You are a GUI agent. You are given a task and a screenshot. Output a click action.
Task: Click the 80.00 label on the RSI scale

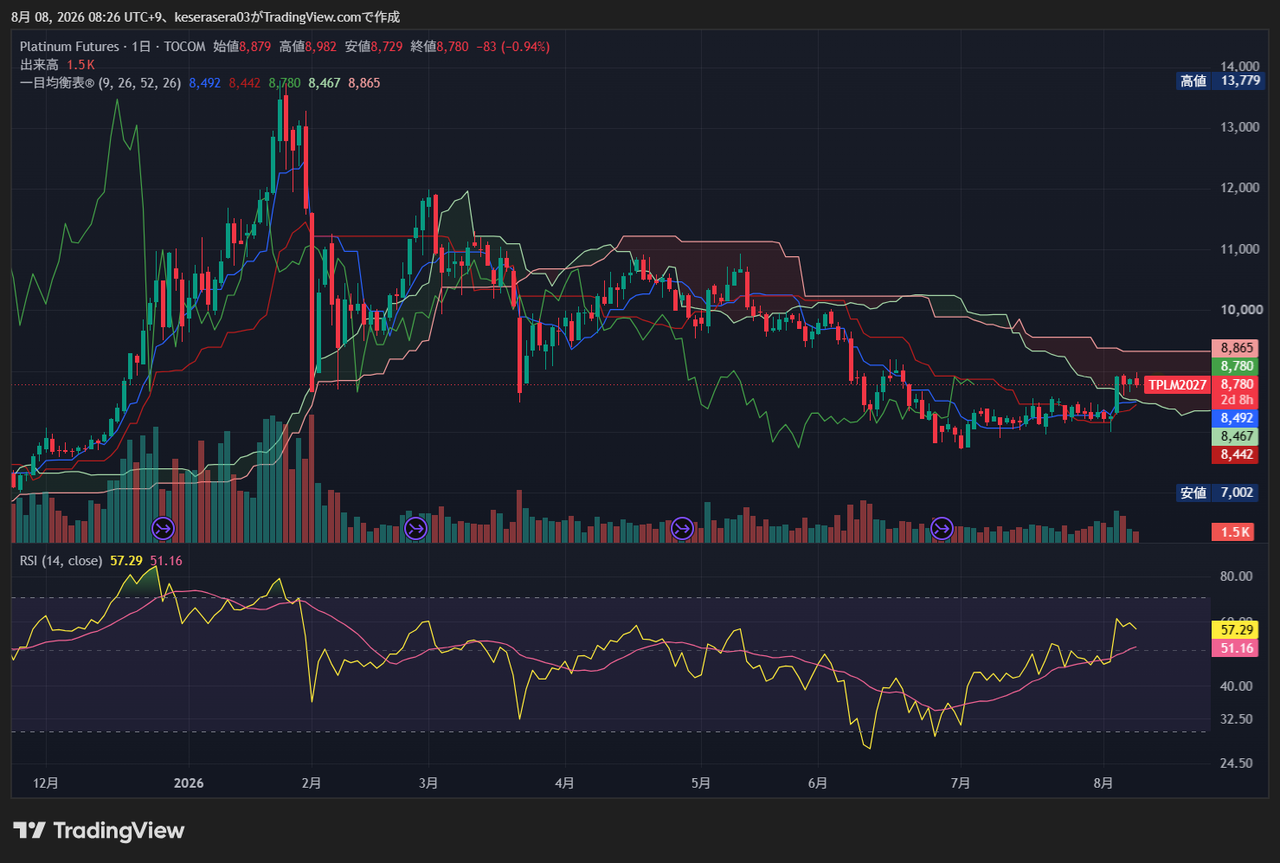[1236, 576]
